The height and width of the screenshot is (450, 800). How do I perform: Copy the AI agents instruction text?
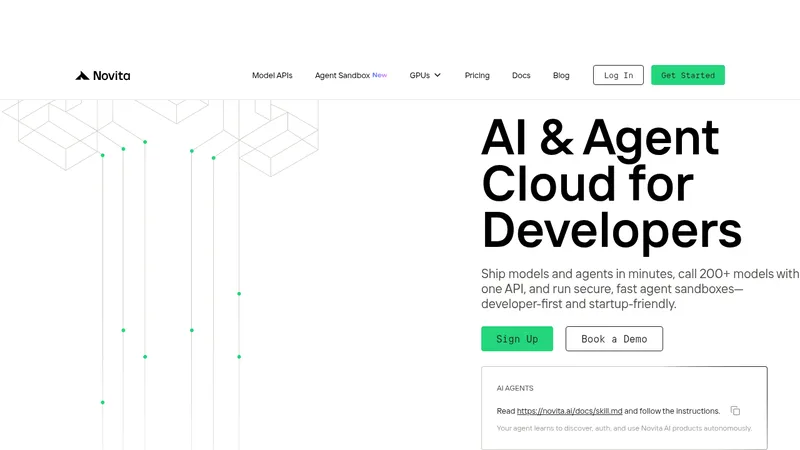[x=735, y=411]
